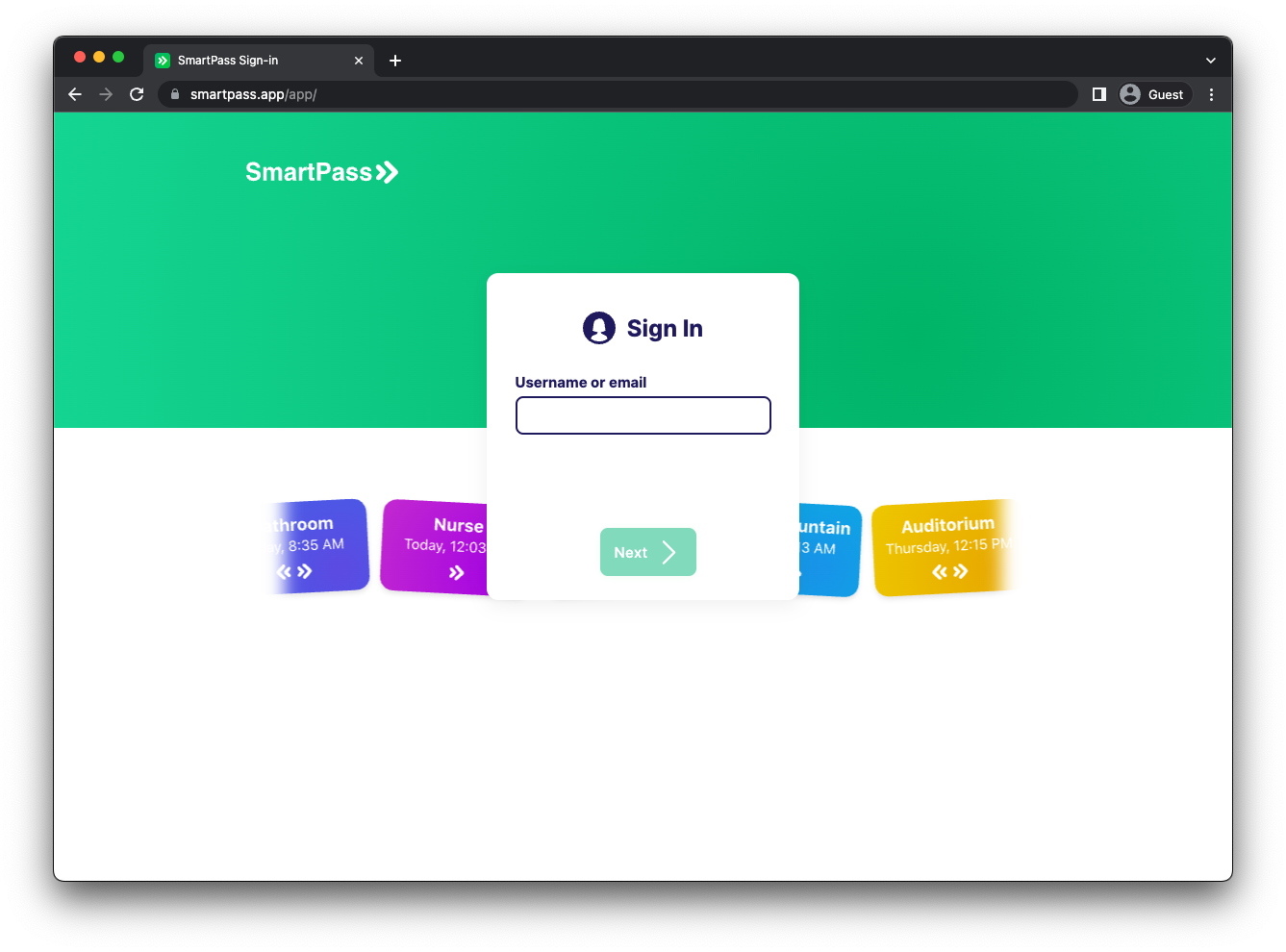
Task: Open Chrome three-dot menu
Action: point(1211,94)
